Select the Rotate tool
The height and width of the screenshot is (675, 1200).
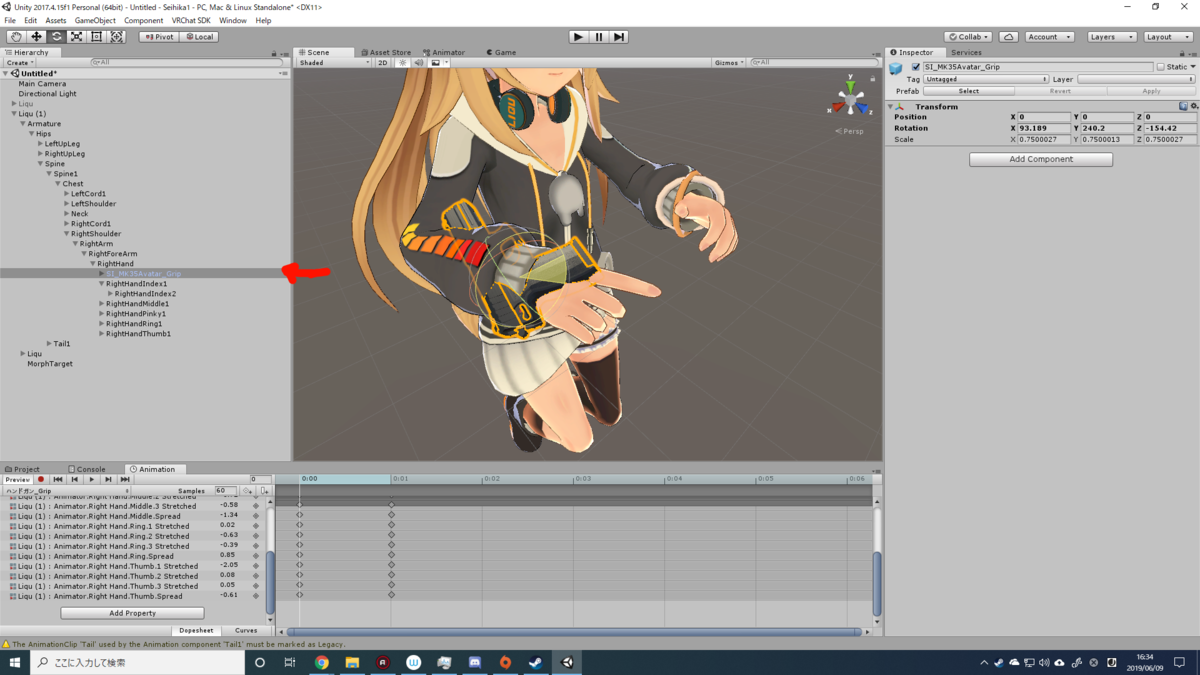(x=56, y=37)
